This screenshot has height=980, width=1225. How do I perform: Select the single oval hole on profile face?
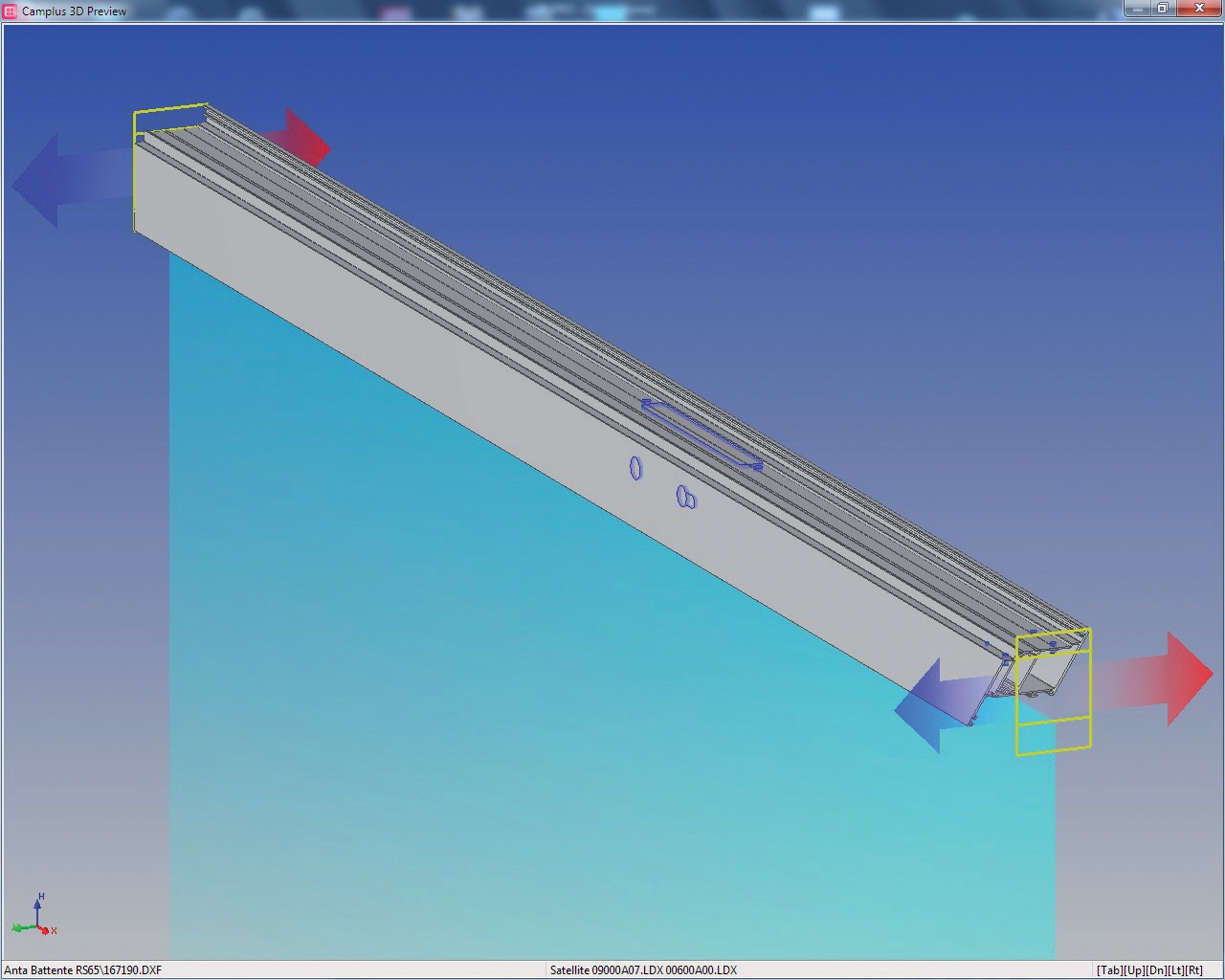(x=635, y=468)
